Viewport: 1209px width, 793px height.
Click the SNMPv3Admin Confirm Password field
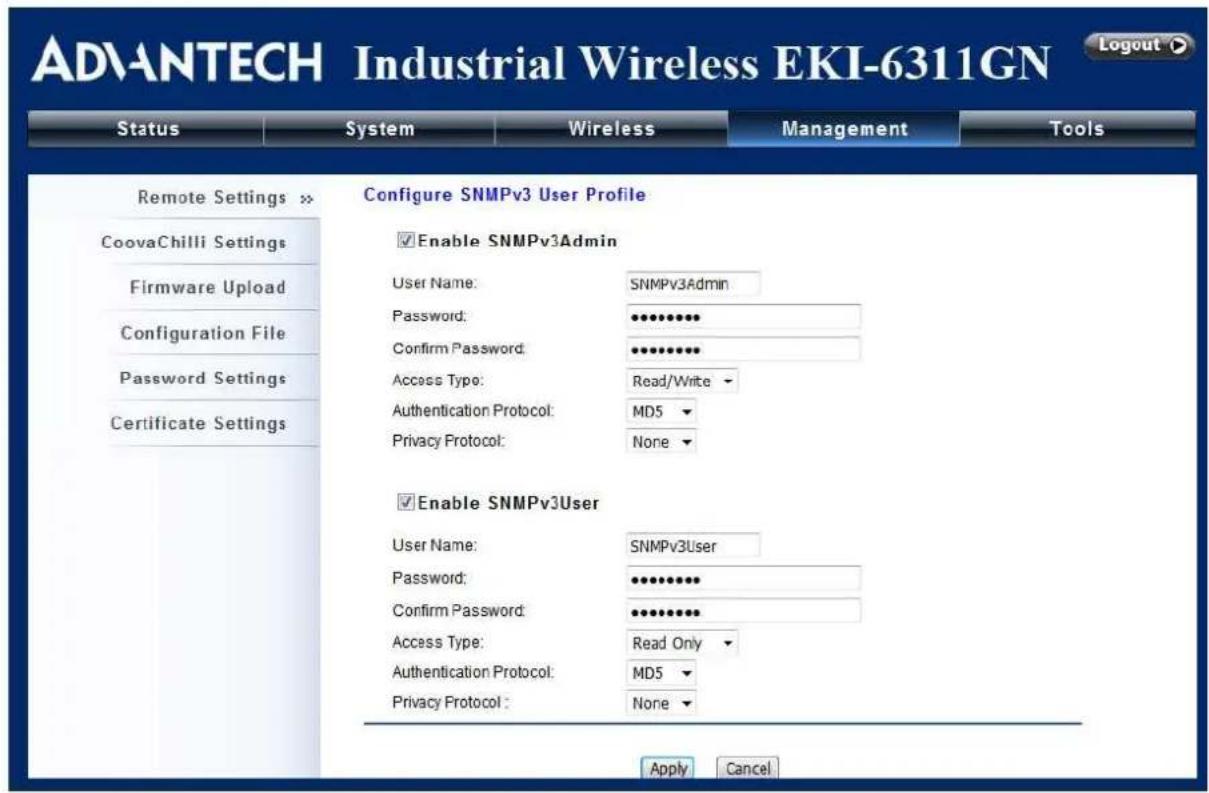click(742, 349)
